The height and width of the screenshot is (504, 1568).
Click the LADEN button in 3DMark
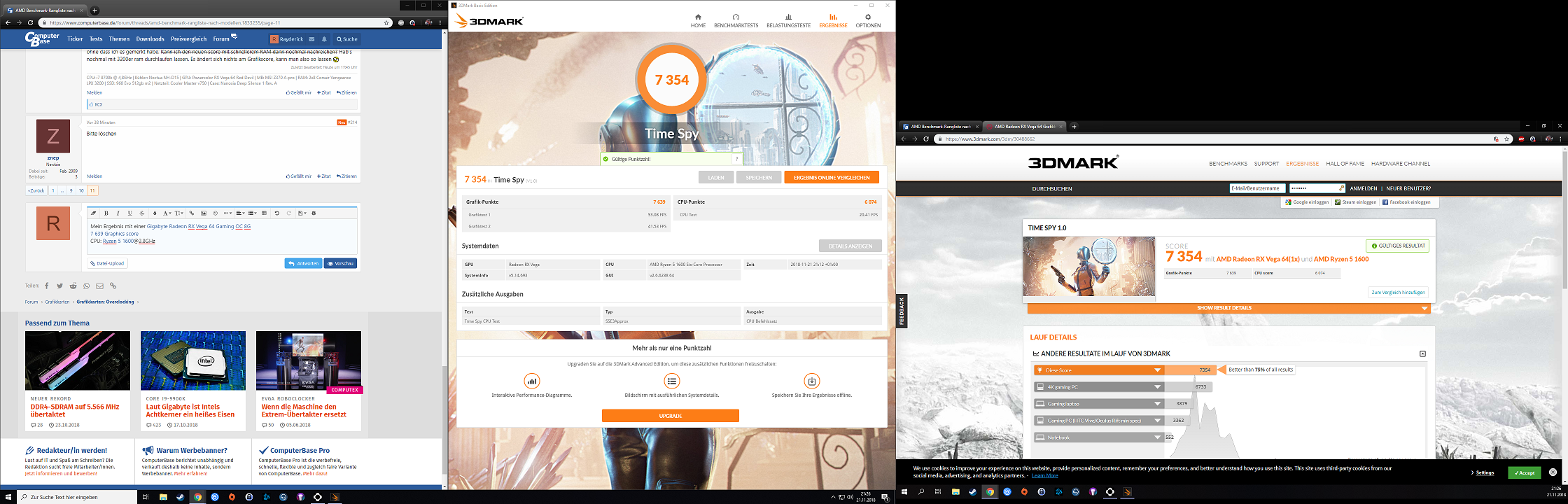[x=716, y=178]
